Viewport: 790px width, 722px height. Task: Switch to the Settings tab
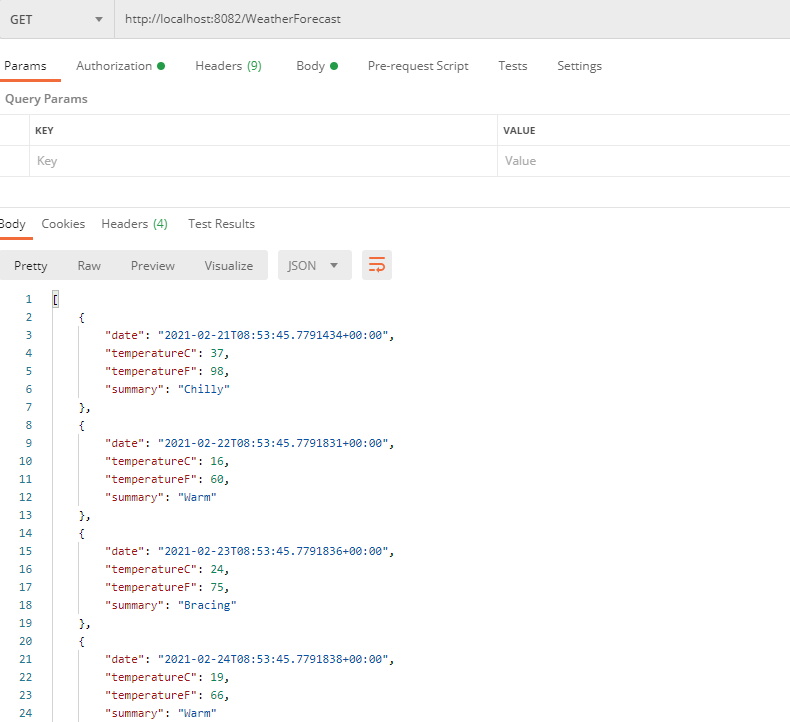[x=580, y=66]
